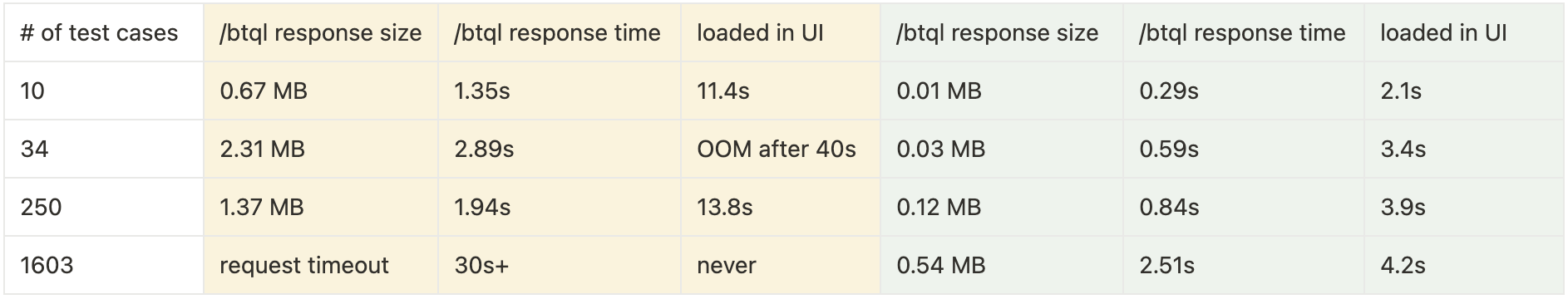The width and height of the screenshot is (1568, 299).
Task: Click the '30s+' response time cell
Action: [559, 265]
